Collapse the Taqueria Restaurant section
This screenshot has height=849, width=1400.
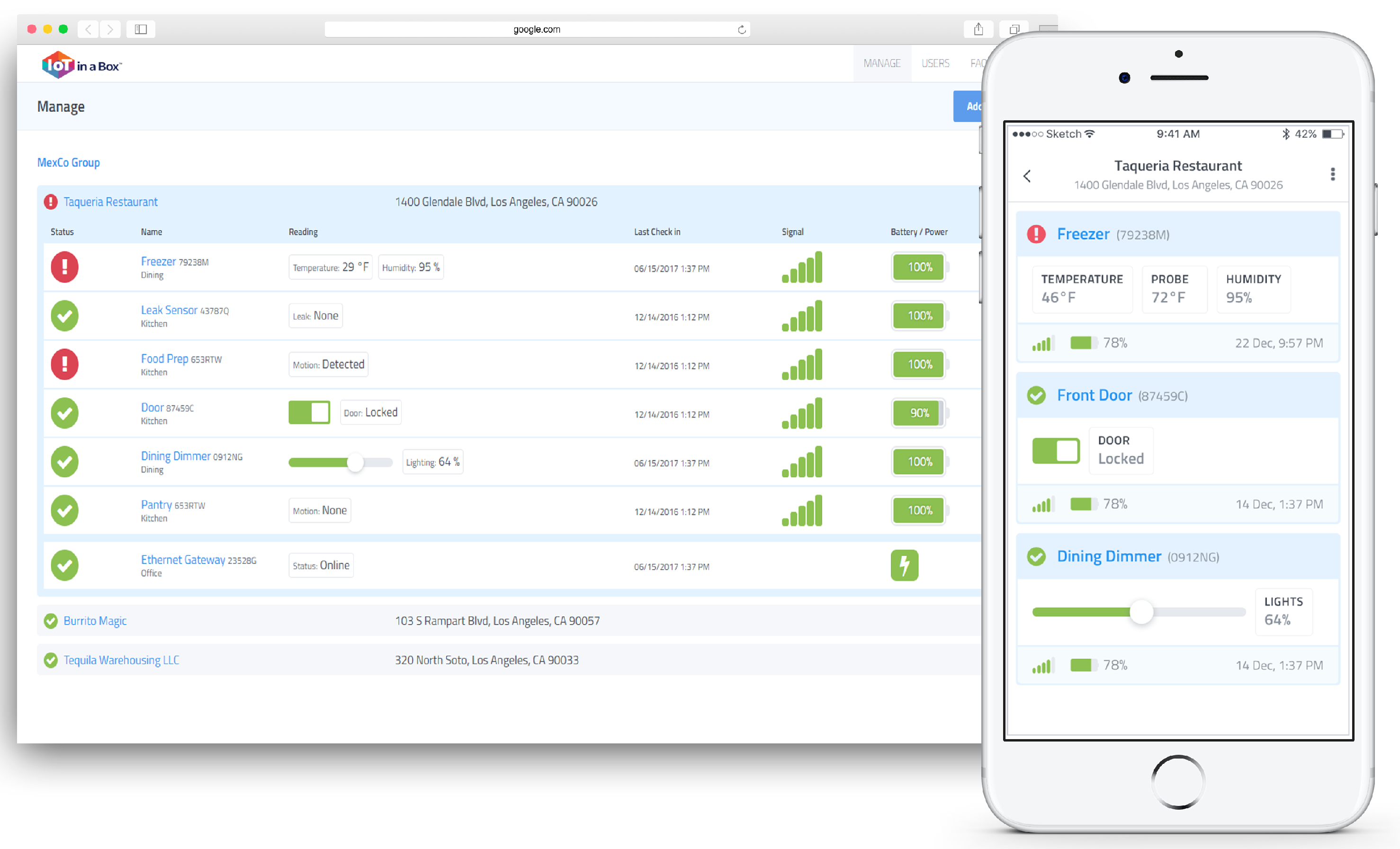pos(110,202)
